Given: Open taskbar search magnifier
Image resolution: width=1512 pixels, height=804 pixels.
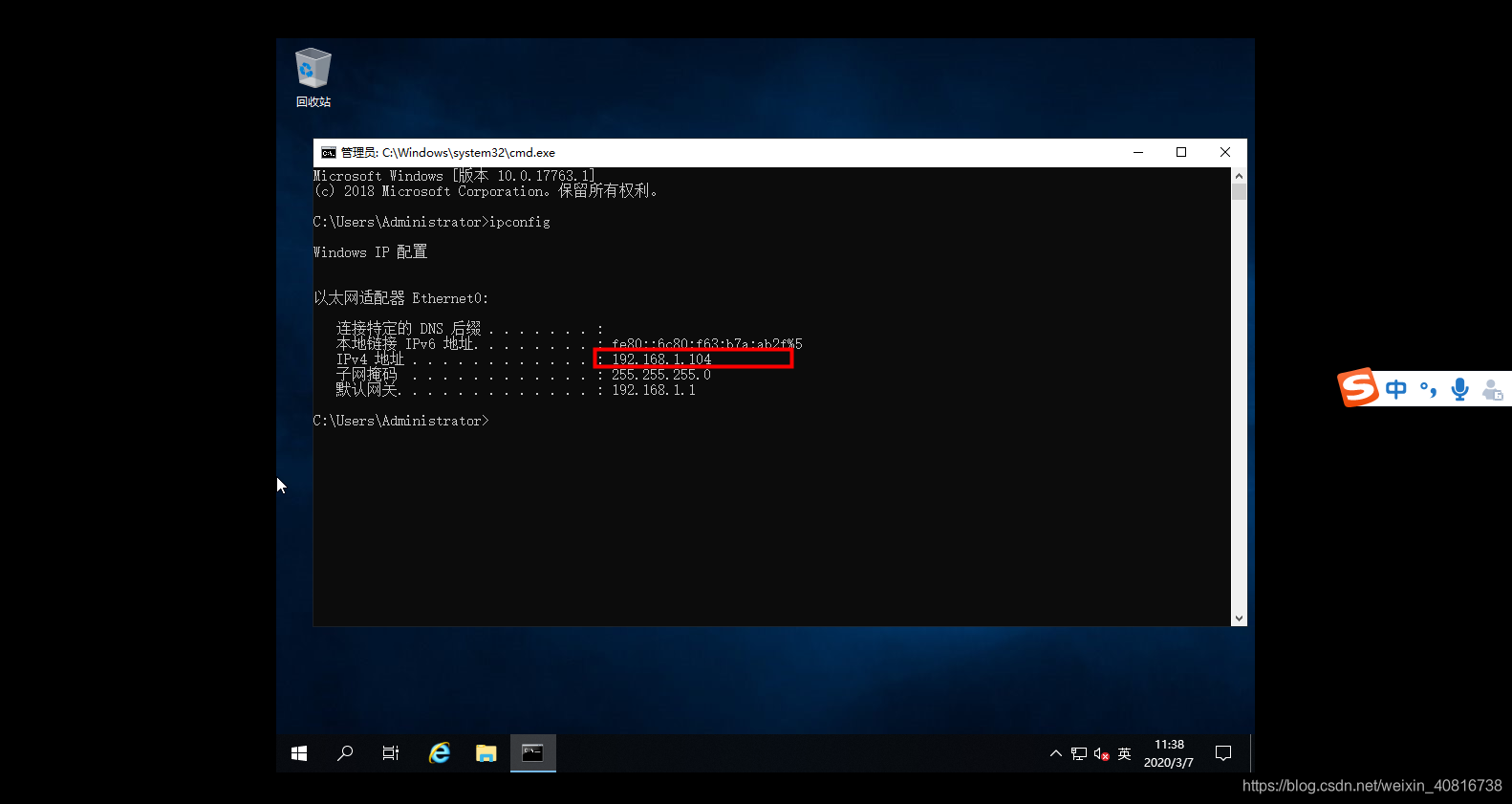Looking at the screenshot, I should (x=345, y=753).
